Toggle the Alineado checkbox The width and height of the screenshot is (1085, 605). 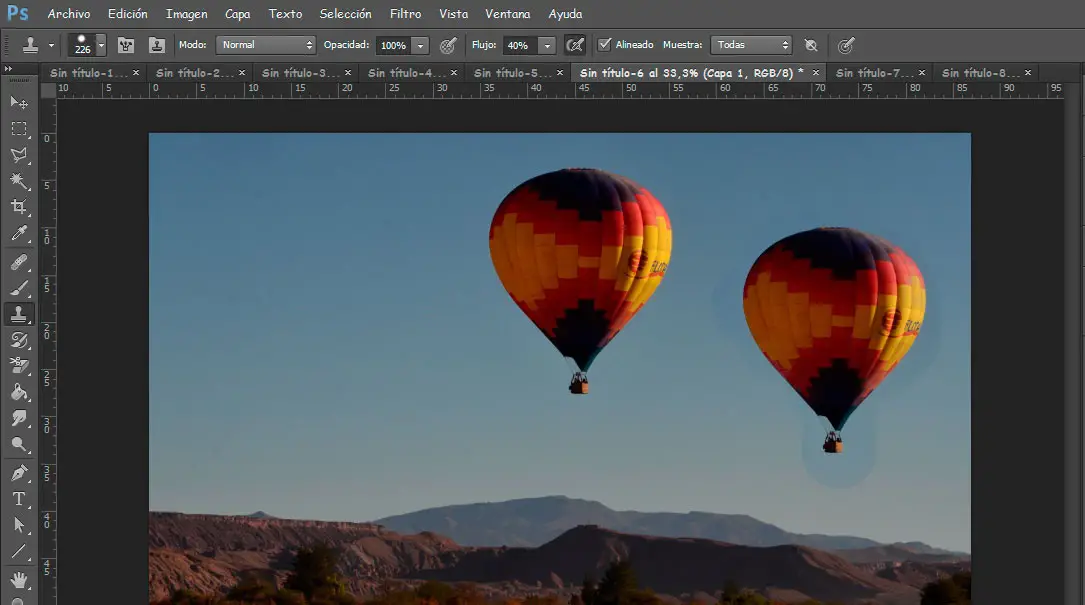(604, 45)
